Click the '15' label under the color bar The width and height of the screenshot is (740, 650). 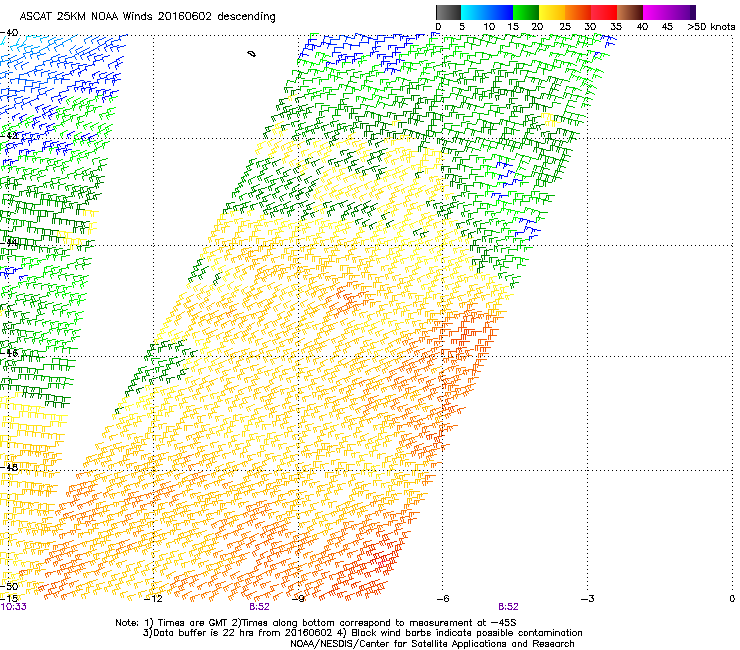click(513, 26)
